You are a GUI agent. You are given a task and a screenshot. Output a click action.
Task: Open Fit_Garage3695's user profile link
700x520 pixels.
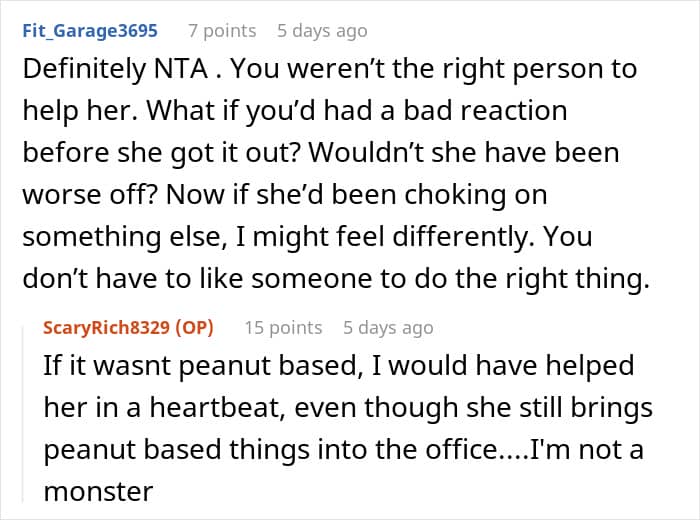tap(90, 31)
